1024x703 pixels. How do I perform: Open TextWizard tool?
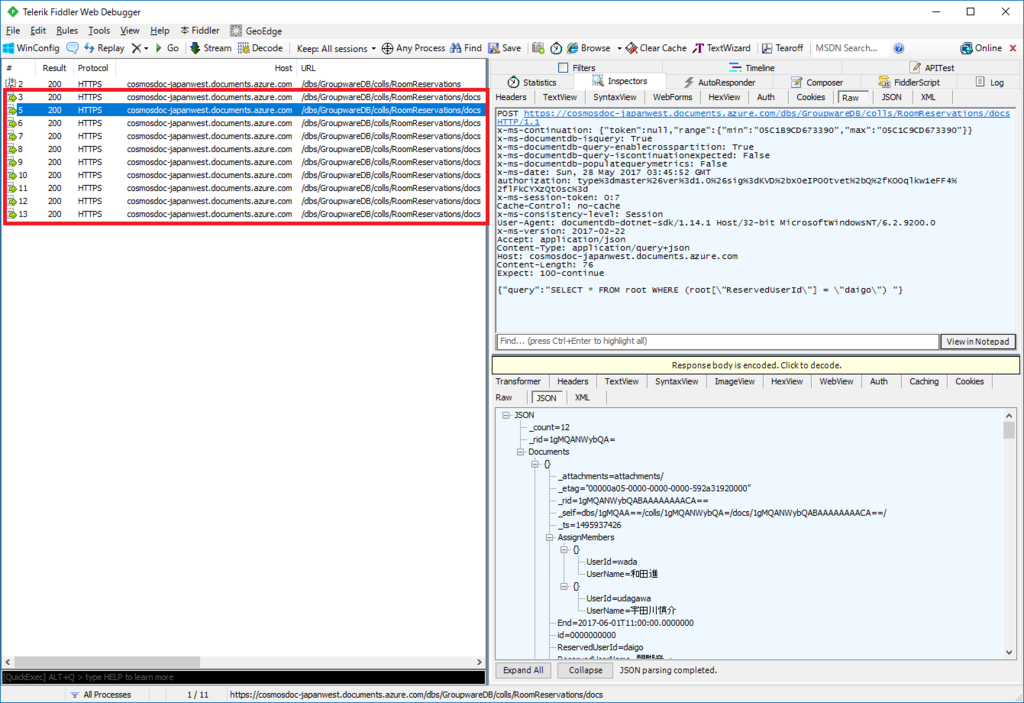722,48
